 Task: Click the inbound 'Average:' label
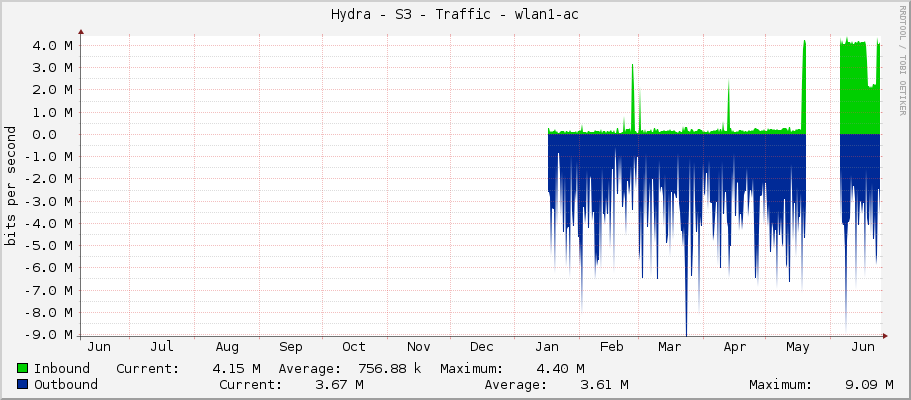click(310, 368)
